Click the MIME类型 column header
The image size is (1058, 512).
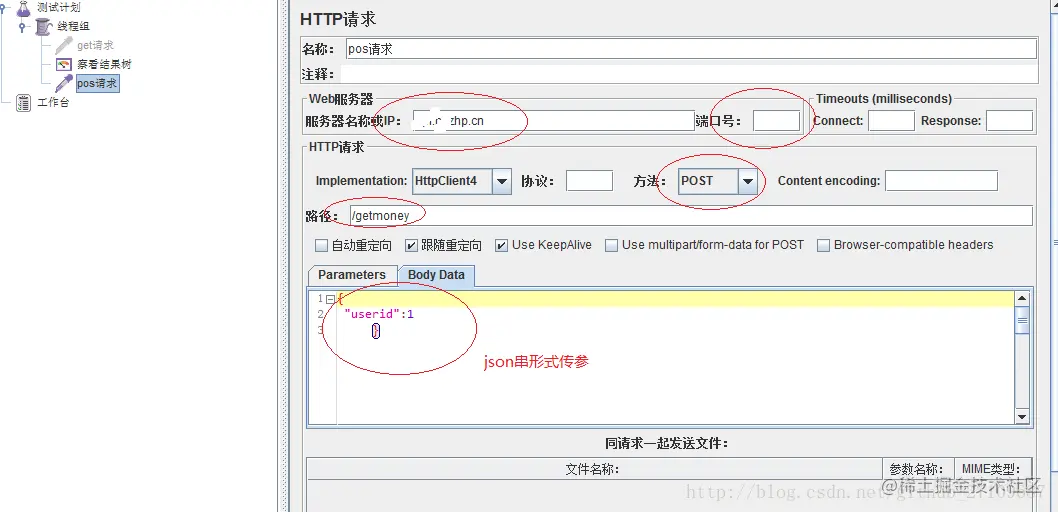coord(993,470)
